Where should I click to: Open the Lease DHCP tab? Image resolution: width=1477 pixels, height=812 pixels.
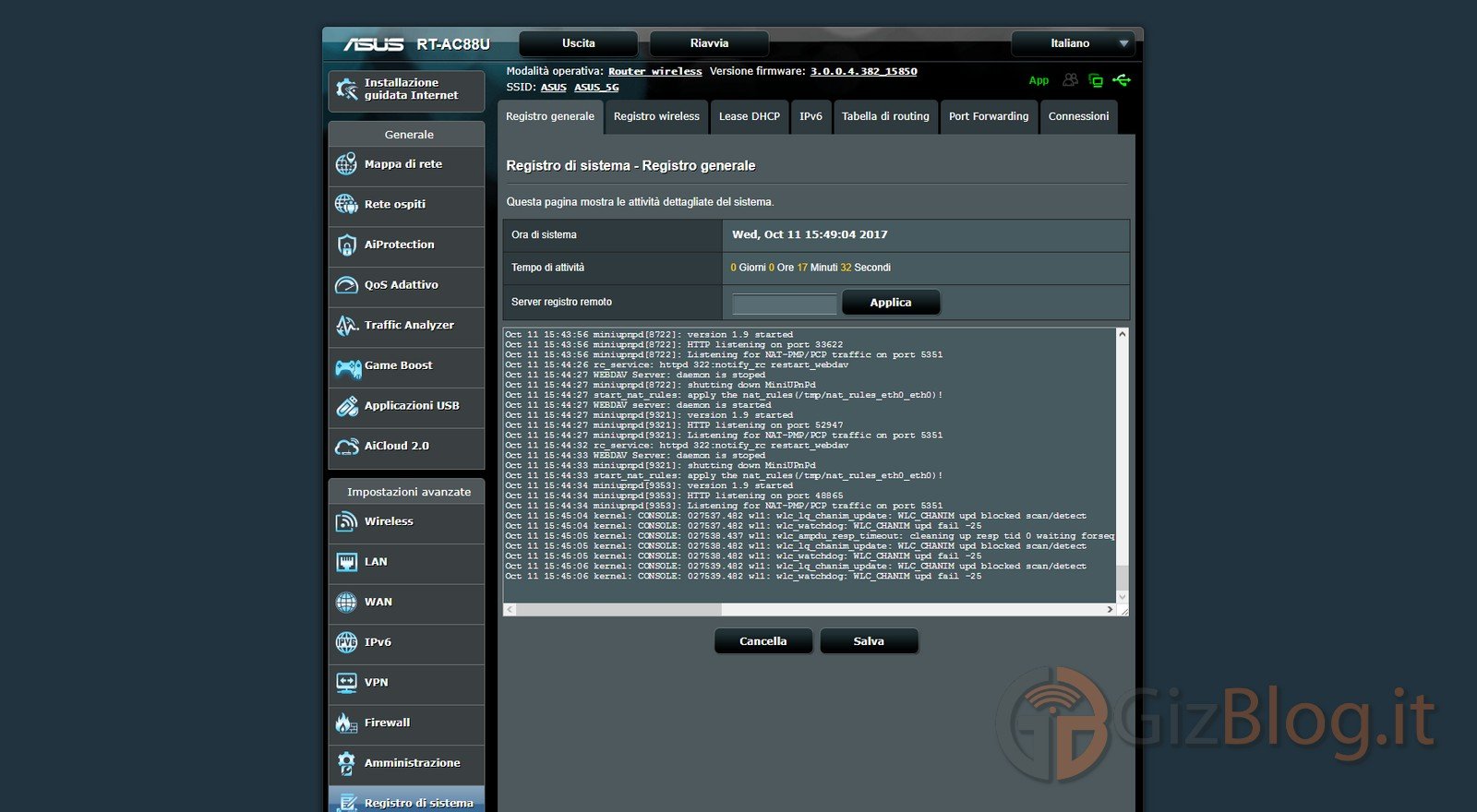point(750,117)
